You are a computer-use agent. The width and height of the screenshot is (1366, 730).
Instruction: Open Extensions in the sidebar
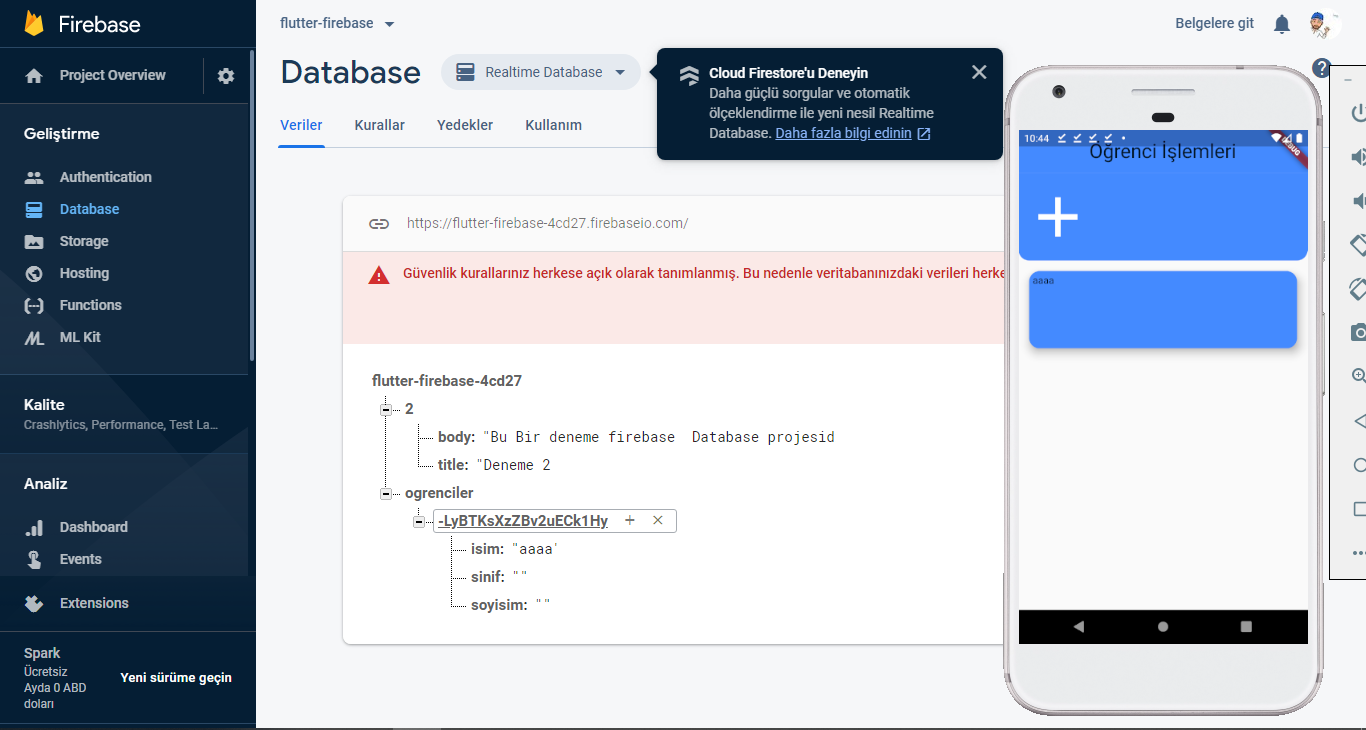click(x=93, y=603)
